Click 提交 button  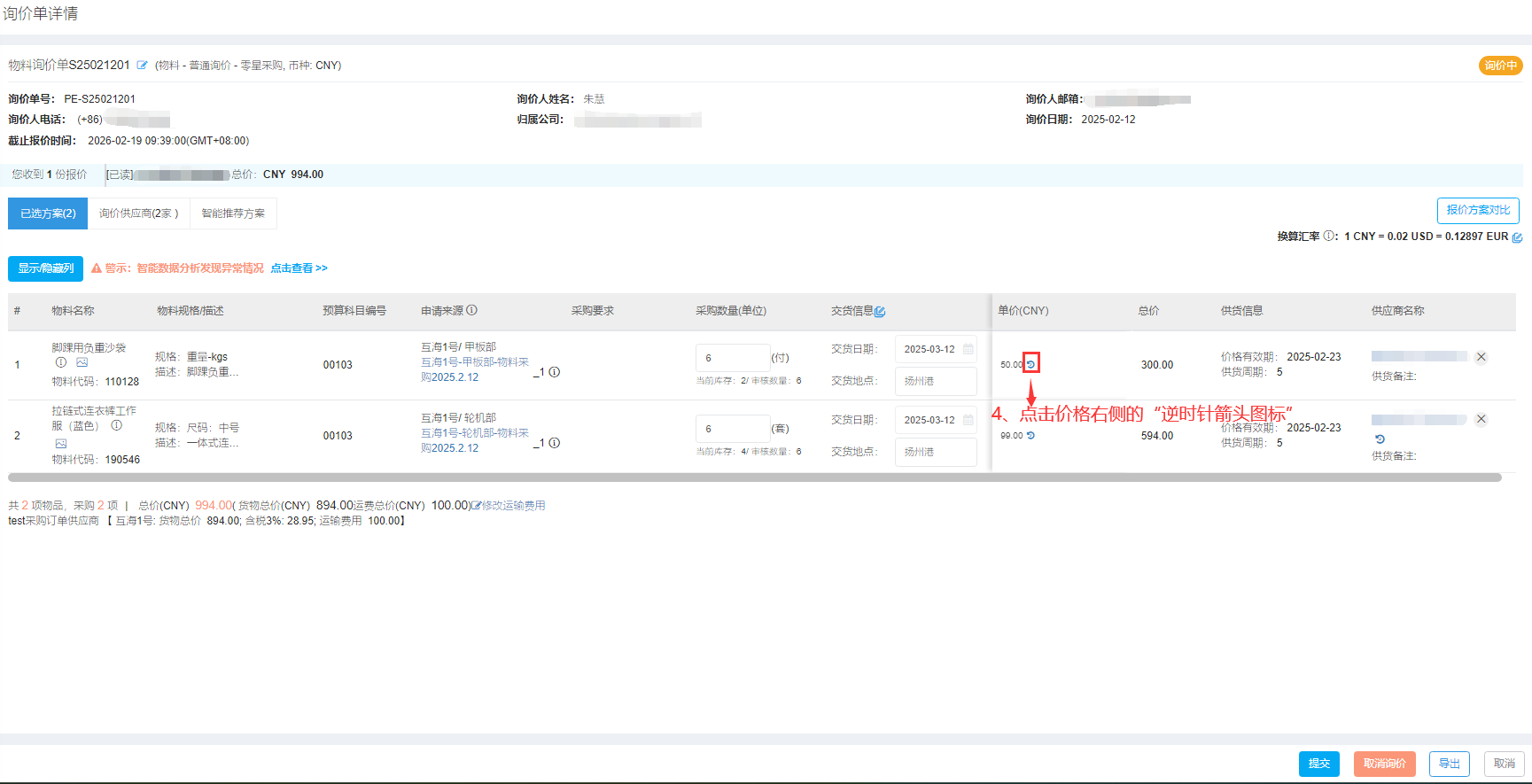[x=1319, y=764]
